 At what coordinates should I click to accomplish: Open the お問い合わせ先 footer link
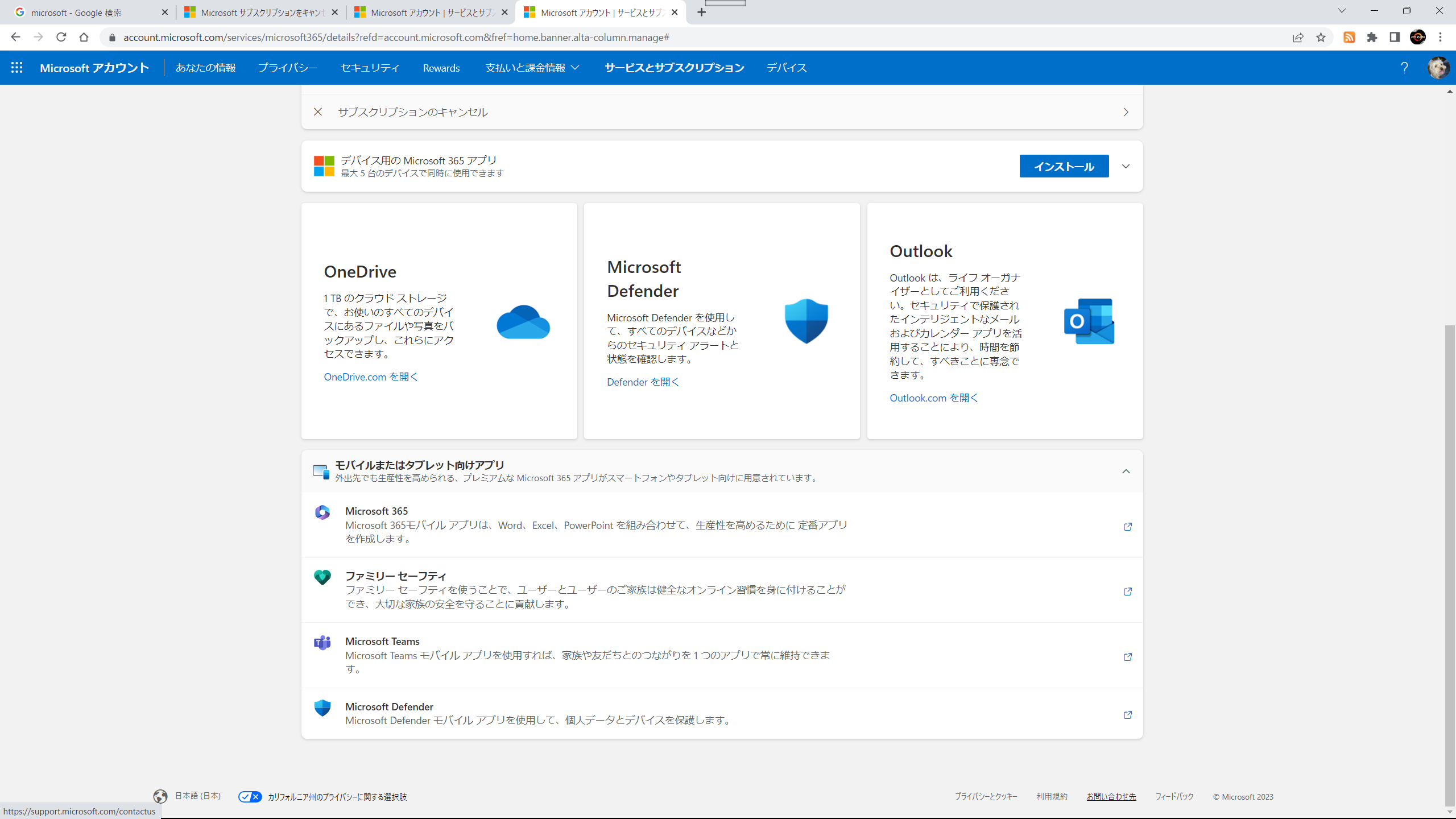[1111, 796]
